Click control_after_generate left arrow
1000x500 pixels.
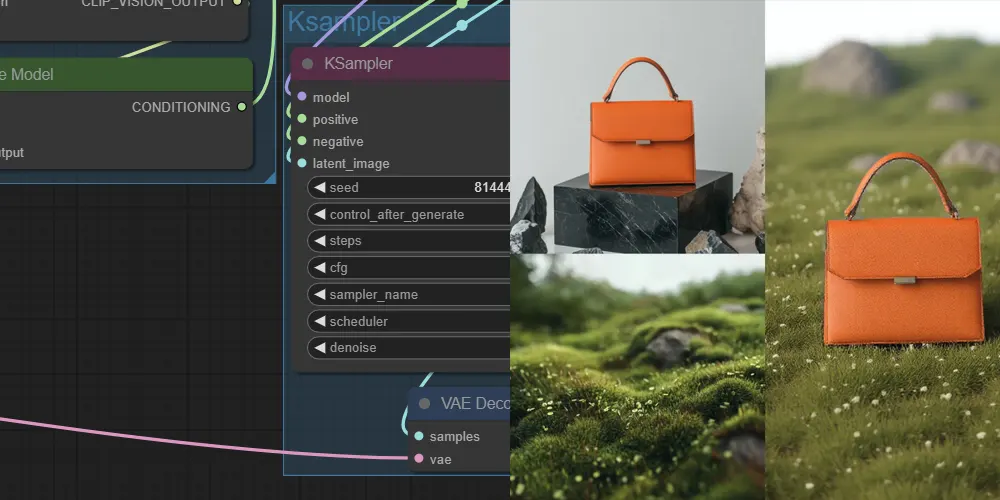tap(320, 214)
